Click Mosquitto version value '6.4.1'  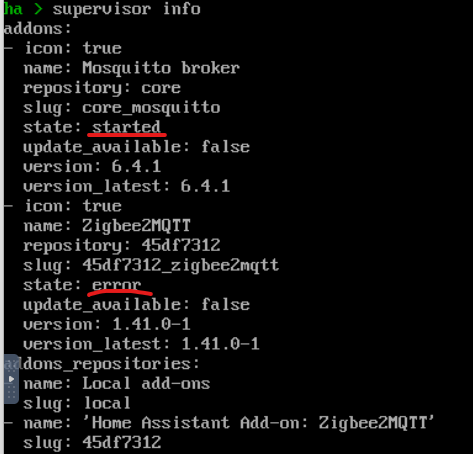[136, 166]
